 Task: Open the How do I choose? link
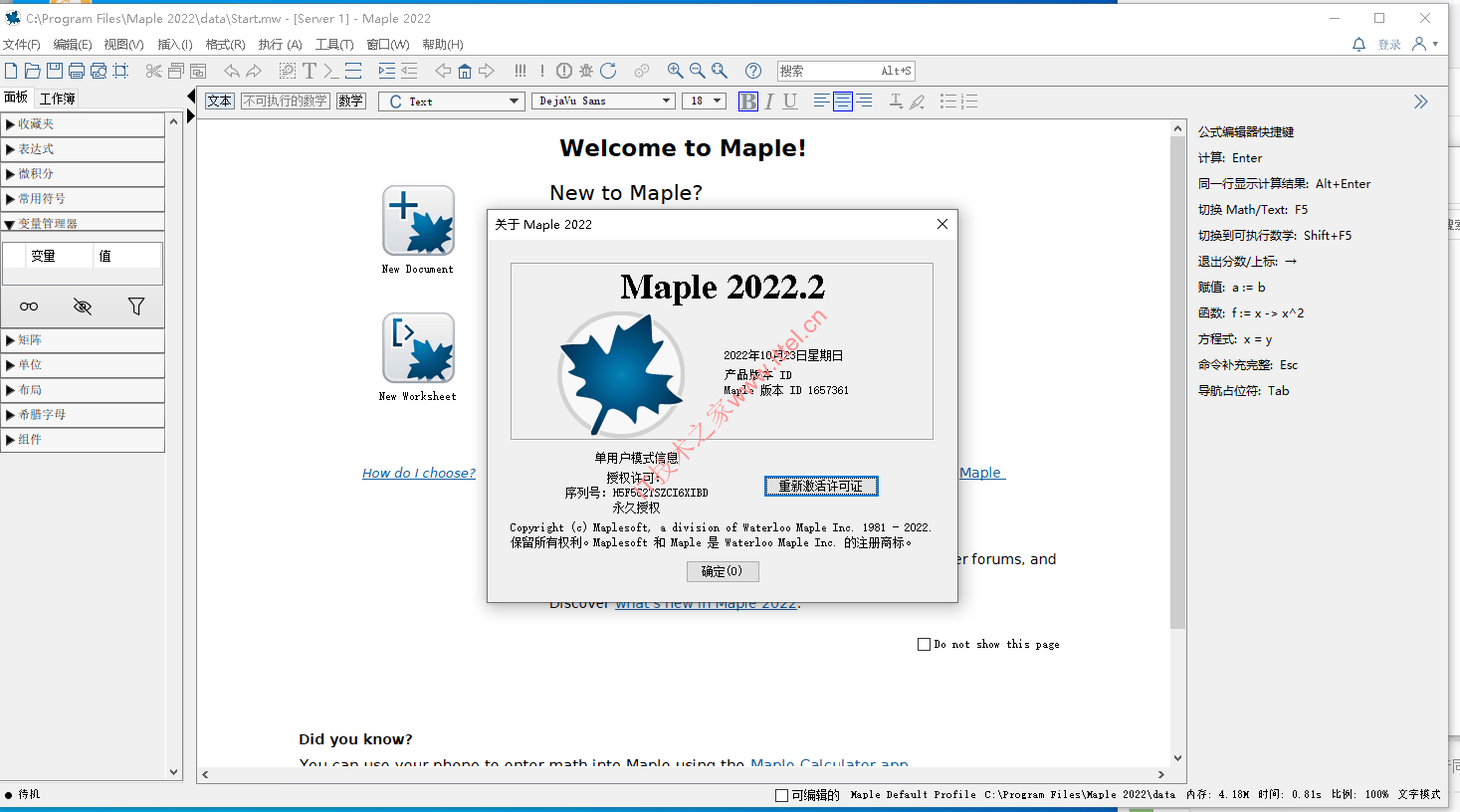tap(419, 473)
